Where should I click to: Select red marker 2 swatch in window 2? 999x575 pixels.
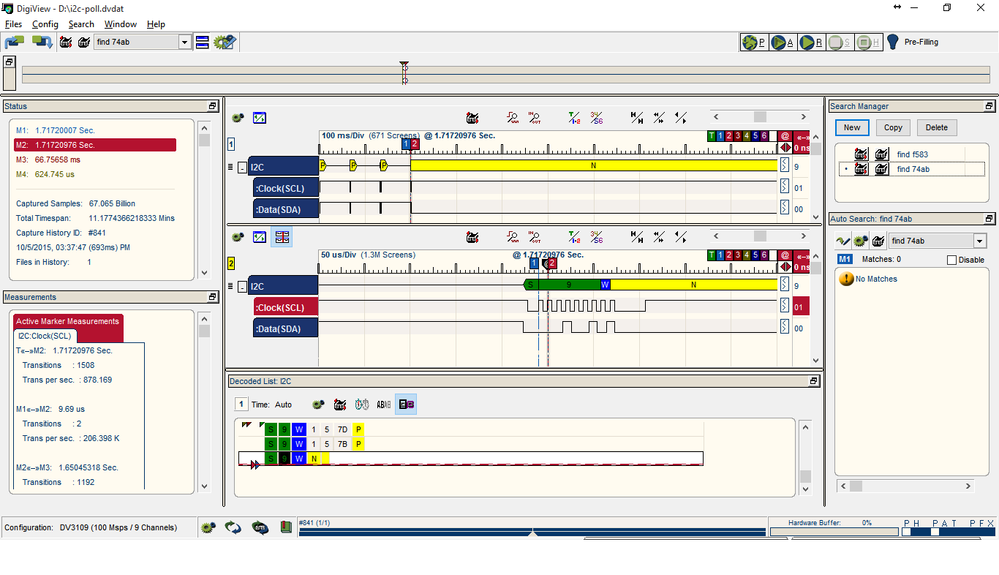pos(729,255)
